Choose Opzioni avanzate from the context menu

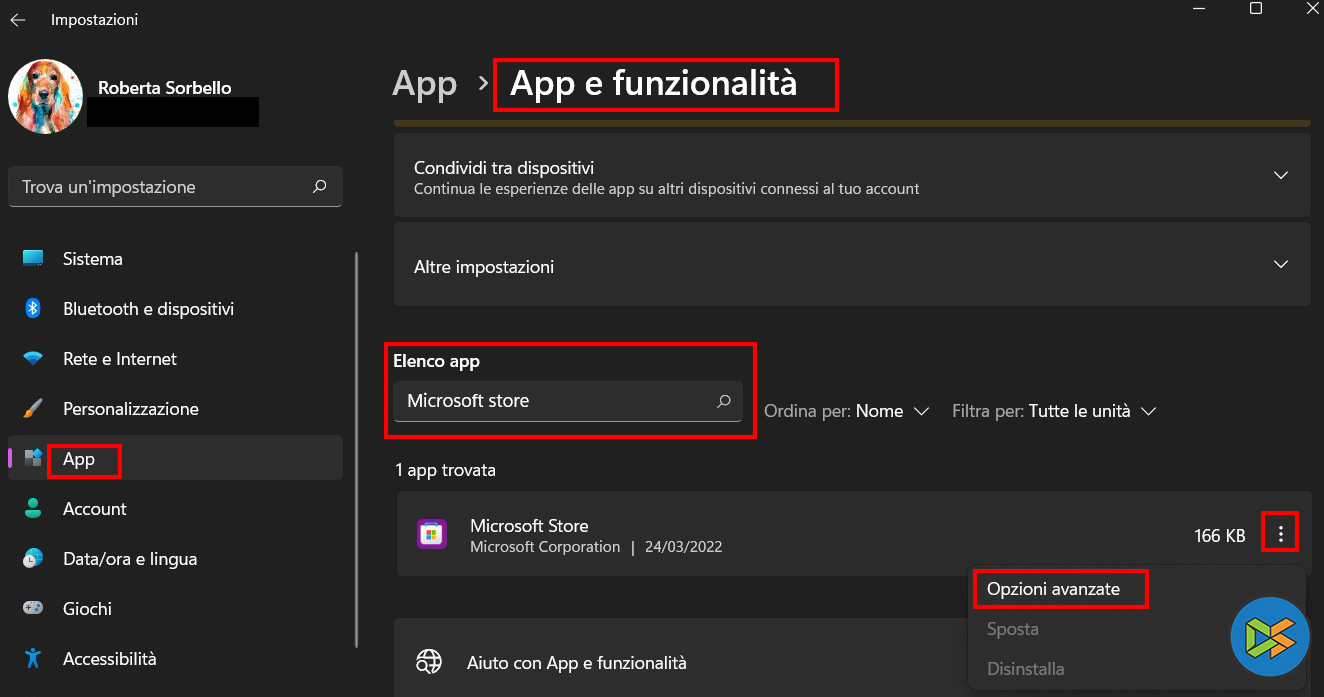coord(1053,589)
